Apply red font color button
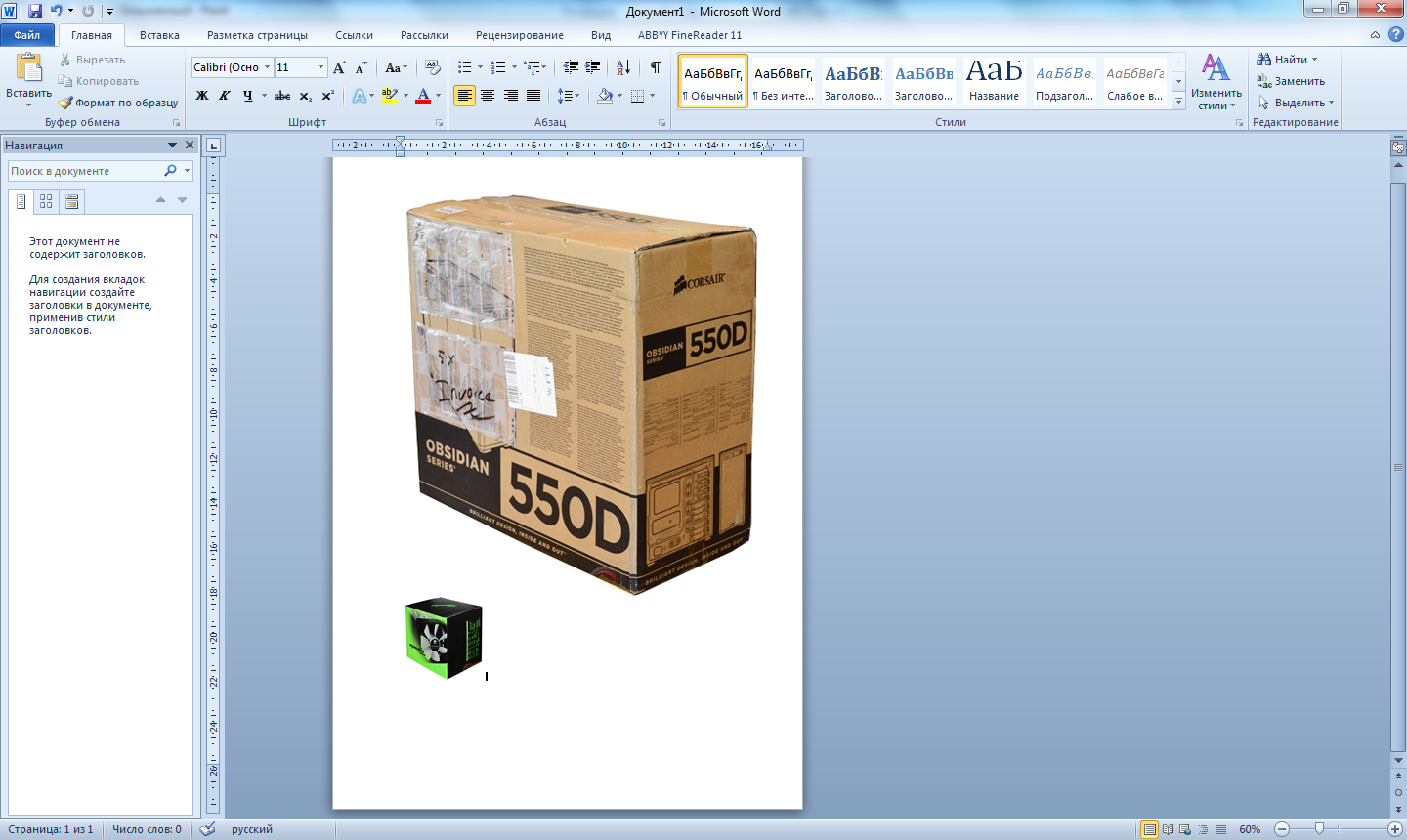 point(423,96)
